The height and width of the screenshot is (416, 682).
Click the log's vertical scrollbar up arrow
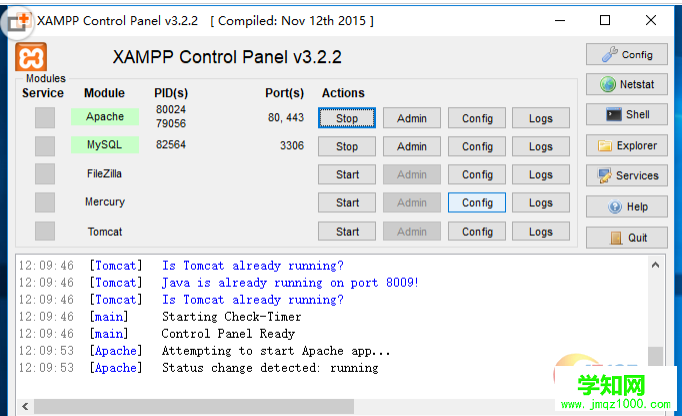tap(655, 265)
